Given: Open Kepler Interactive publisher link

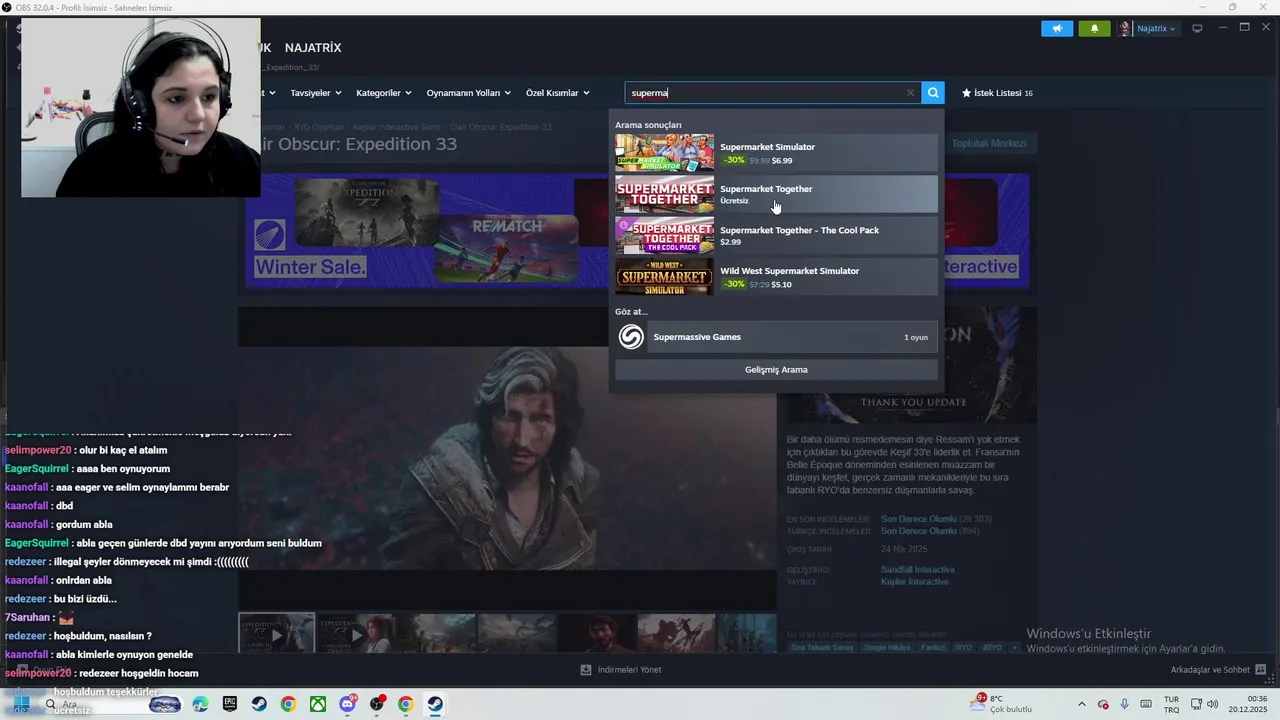Looking at the screenshot, I should [x=917, y=582].
